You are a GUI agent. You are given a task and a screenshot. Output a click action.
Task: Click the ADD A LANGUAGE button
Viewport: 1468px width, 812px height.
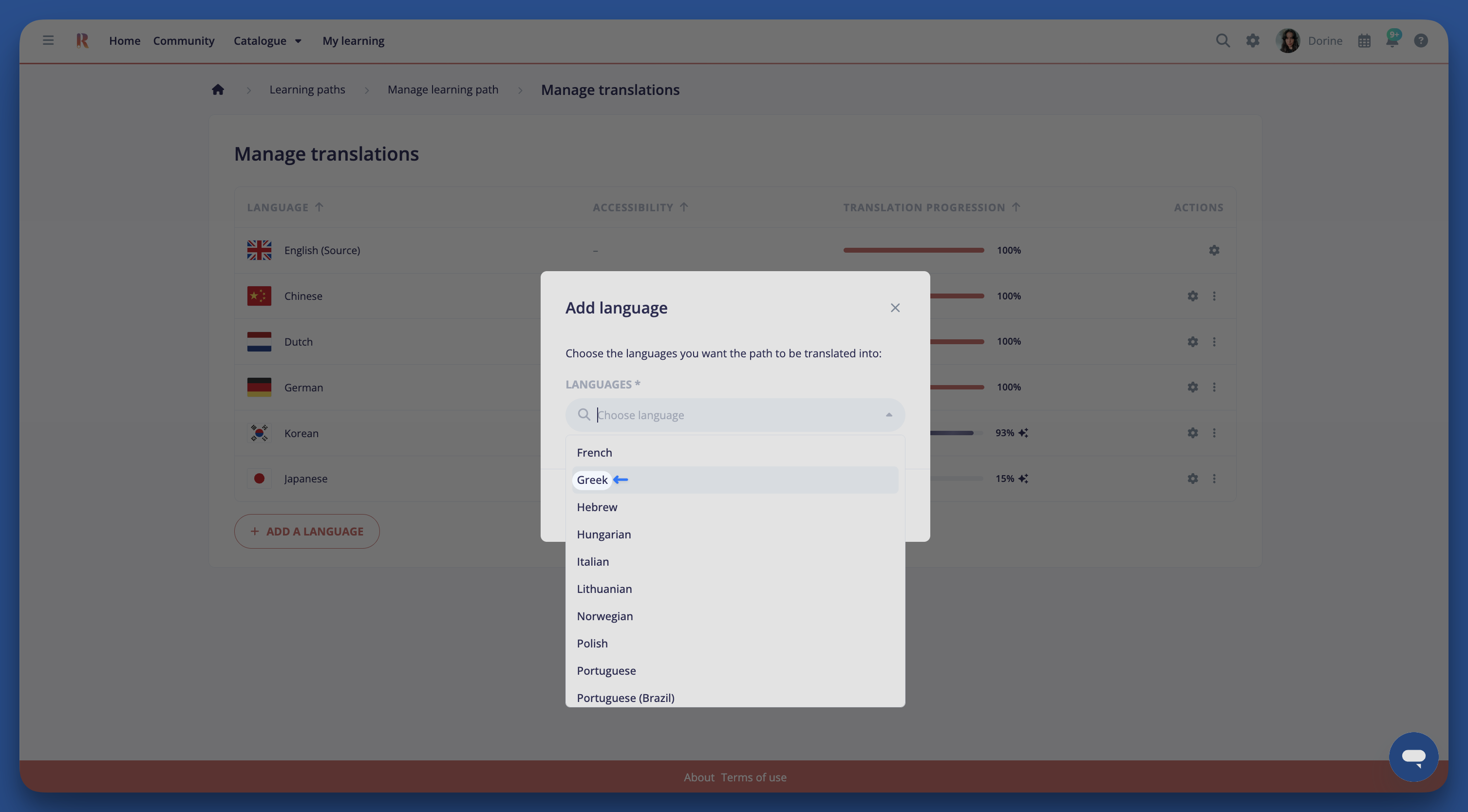(306, 531)
